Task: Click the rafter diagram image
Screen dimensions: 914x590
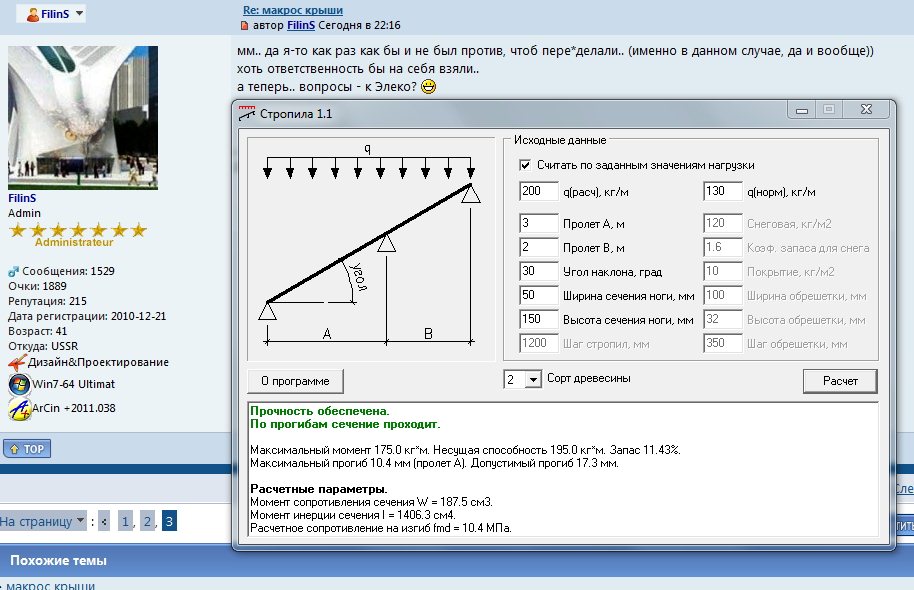Action: 371,249
